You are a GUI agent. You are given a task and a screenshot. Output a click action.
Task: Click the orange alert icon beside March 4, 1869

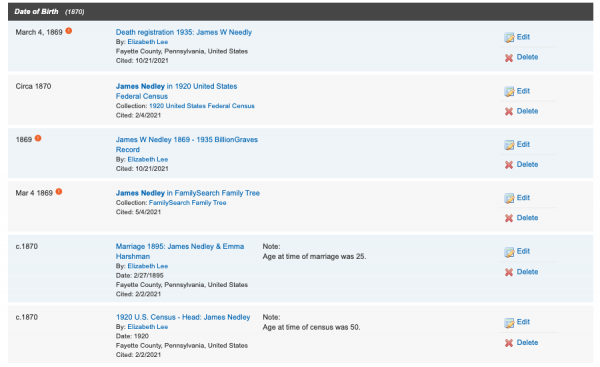coord(68,31)
